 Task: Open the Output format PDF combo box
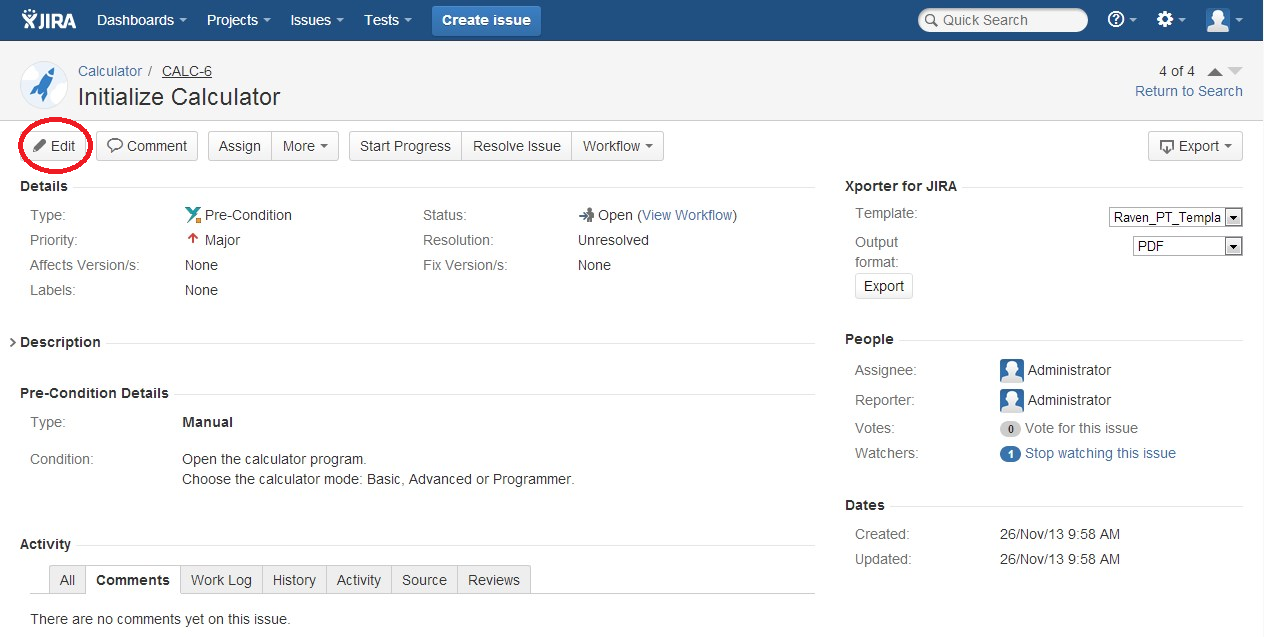tap(1187, 246)
